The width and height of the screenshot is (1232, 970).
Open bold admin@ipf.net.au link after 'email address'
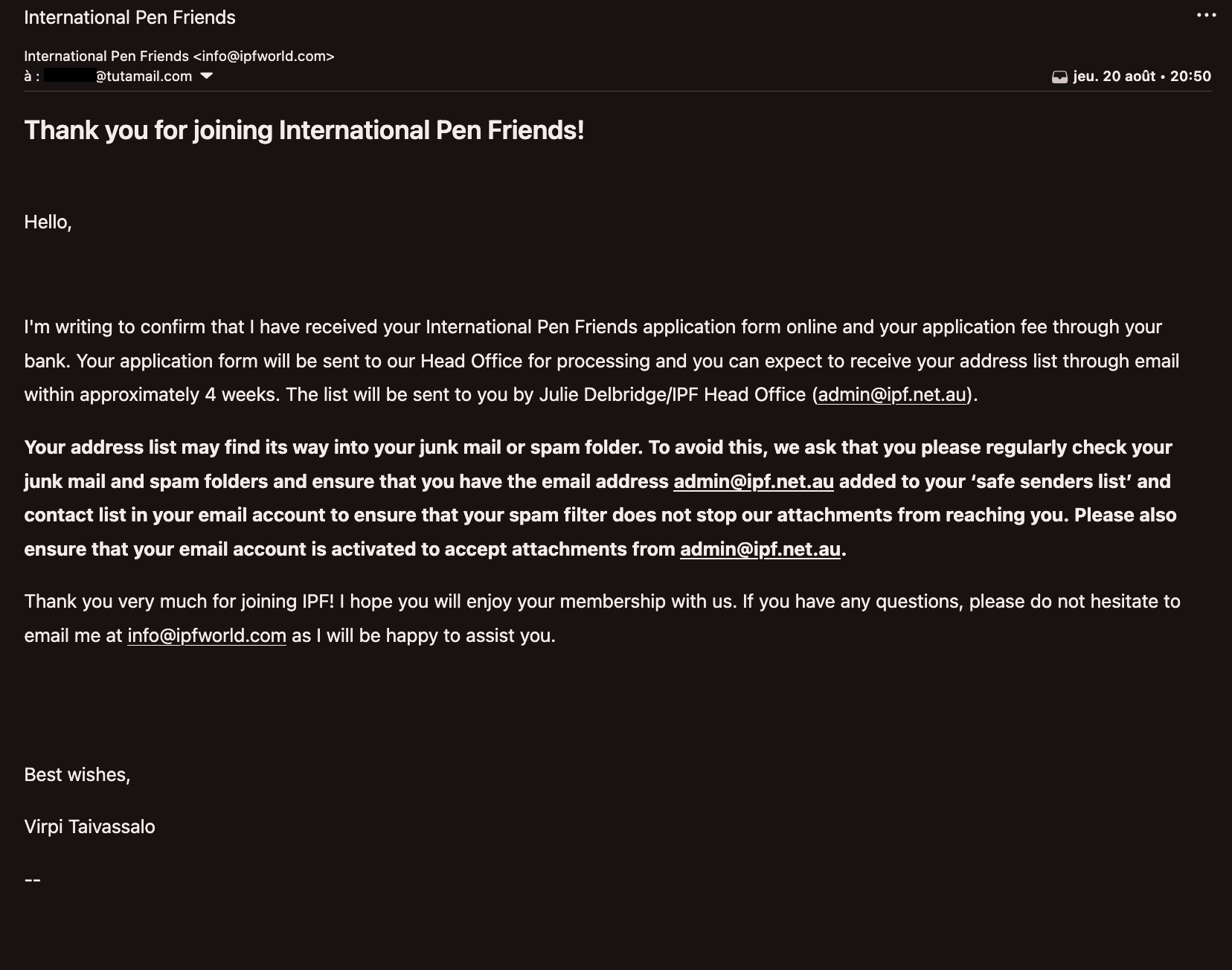[x=754, y=481]
